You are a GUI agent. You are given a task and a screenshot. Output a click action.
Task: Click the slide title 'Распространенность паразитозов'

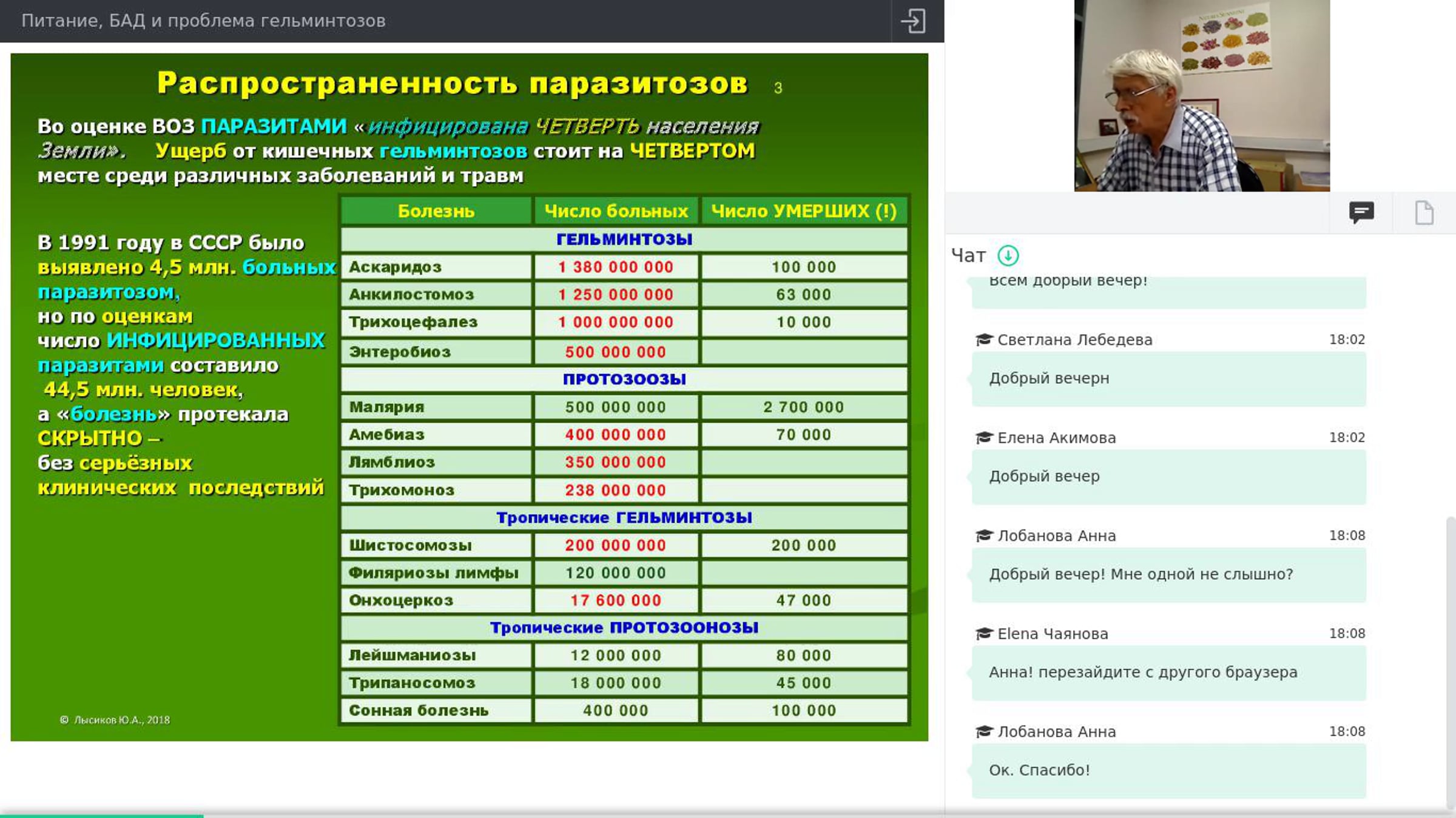453,83
